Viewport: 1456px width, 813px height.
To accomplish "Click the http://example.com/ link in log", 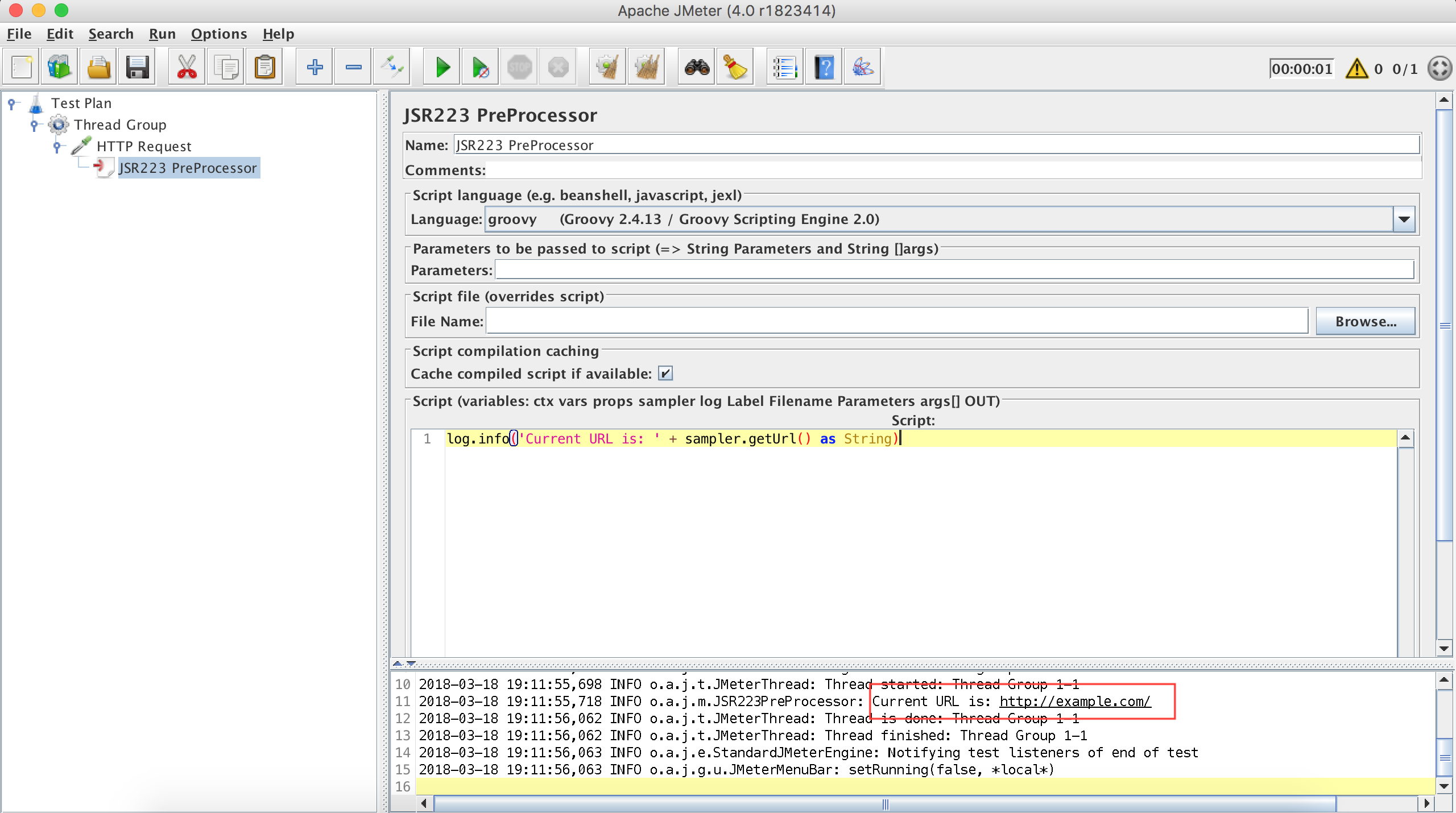I will (1075, 702).
